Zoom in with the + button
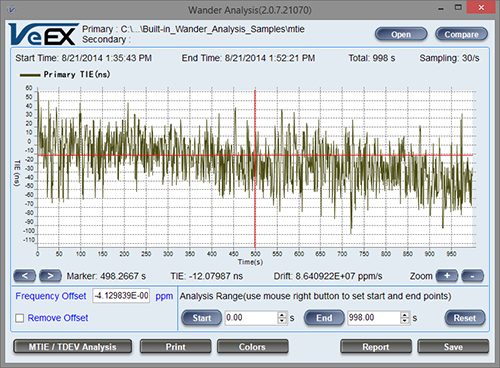This screenshot has width=500, height=368. pyautogui.click(x=447, y=276)
